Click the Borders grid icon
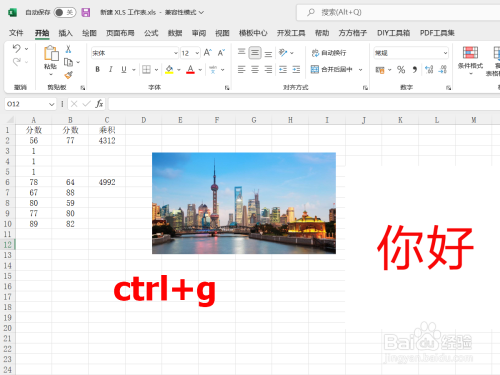 [146, 69]
